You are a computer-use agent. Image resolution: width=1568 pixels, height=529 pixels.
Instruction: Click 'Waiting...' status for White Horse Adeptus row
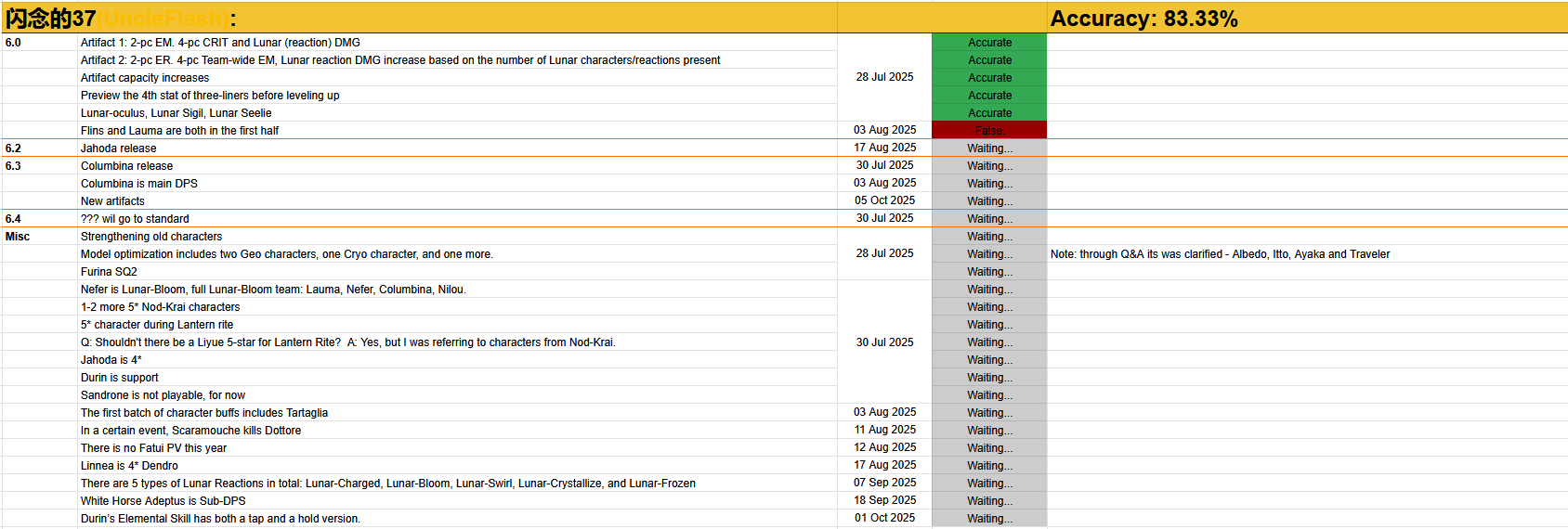(989, 501)
